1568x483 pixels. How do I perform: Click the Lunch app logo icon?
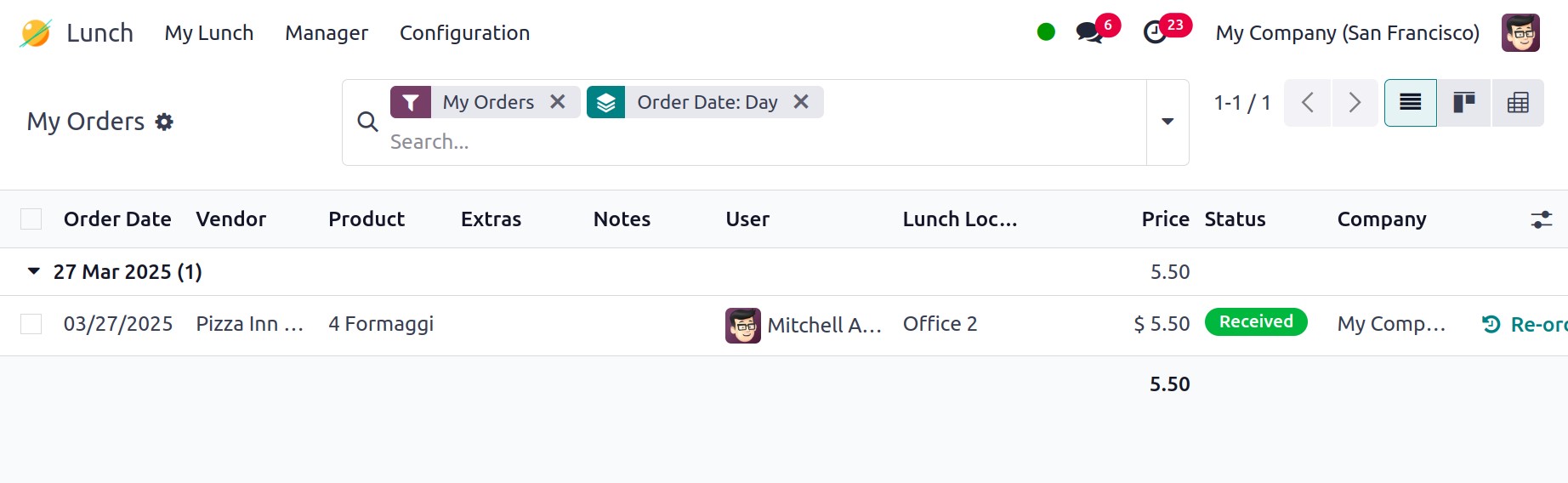coord(36,33)
